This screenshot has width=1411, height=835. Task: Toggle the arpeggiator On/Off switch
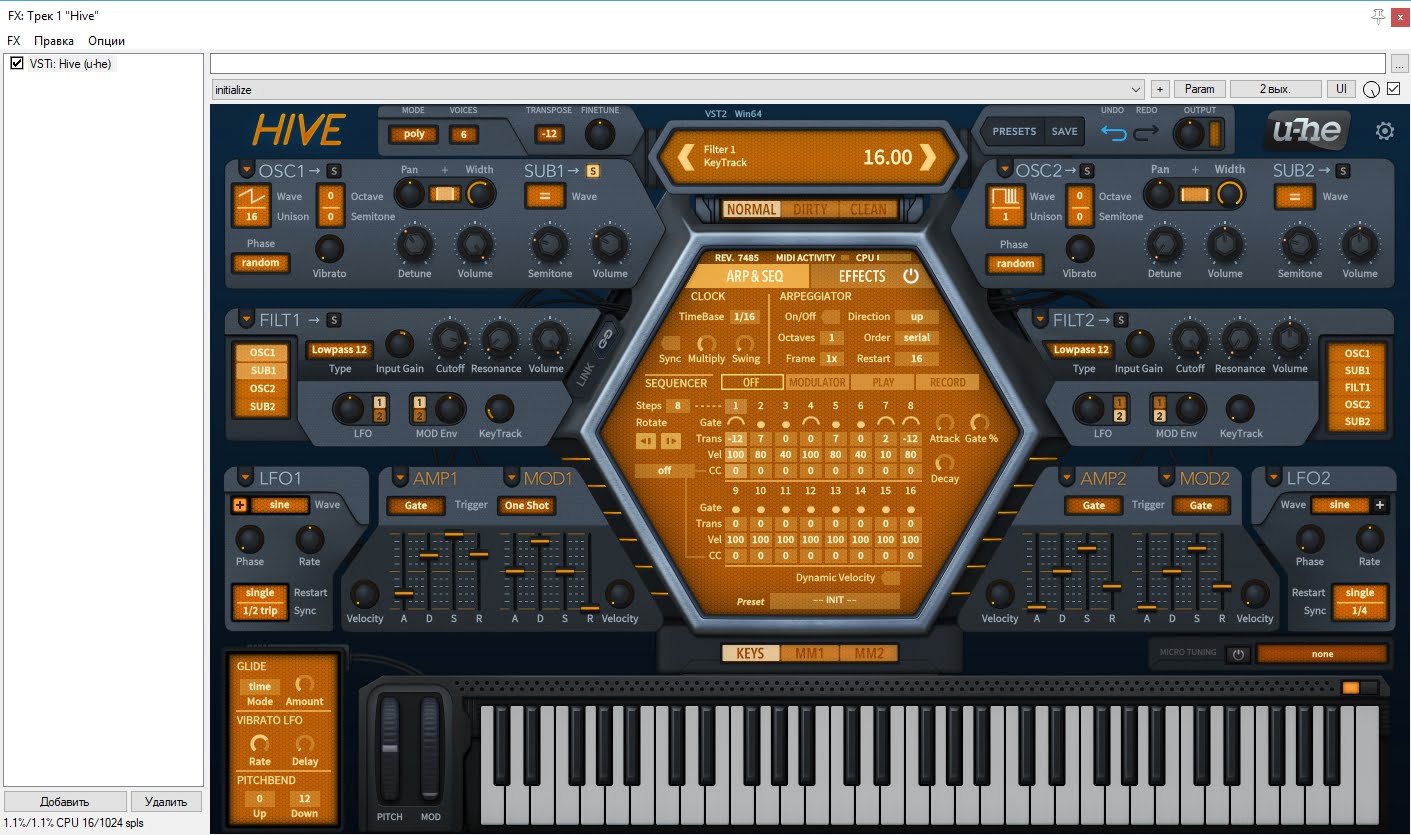pyautogui.click(x=830, y=317)
